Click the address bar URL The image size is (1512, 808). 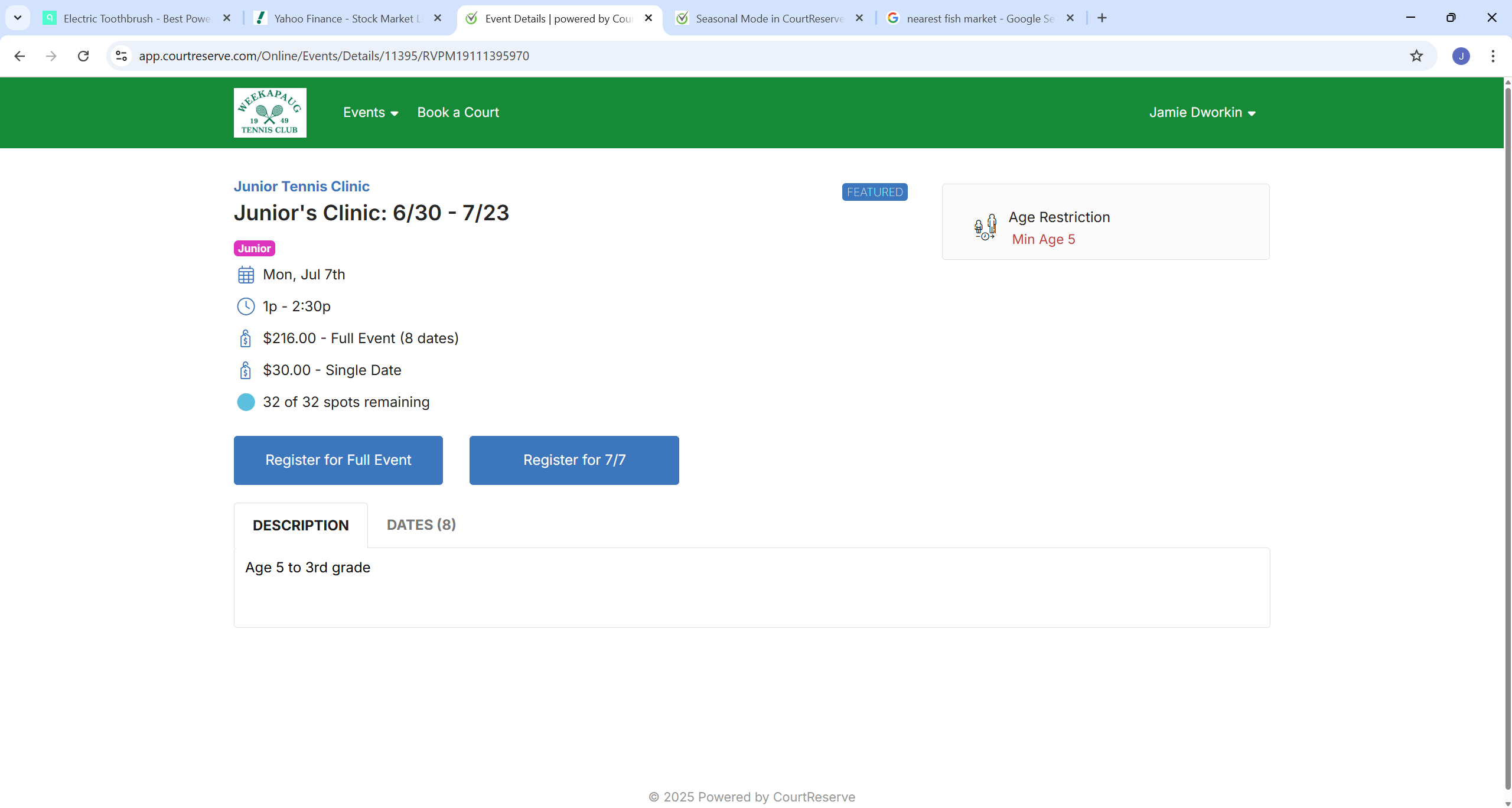334,56
